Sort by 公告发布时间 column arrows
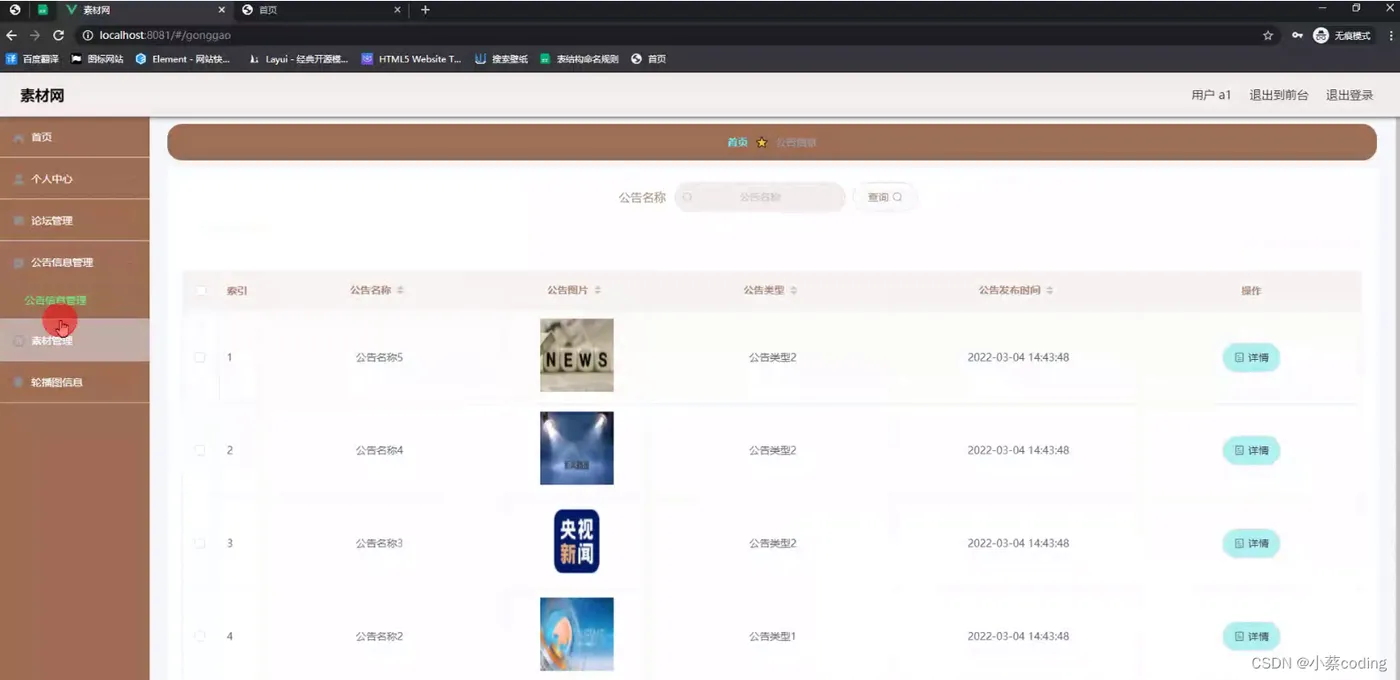1400x680 pixels. click(x=1050, y=290)
